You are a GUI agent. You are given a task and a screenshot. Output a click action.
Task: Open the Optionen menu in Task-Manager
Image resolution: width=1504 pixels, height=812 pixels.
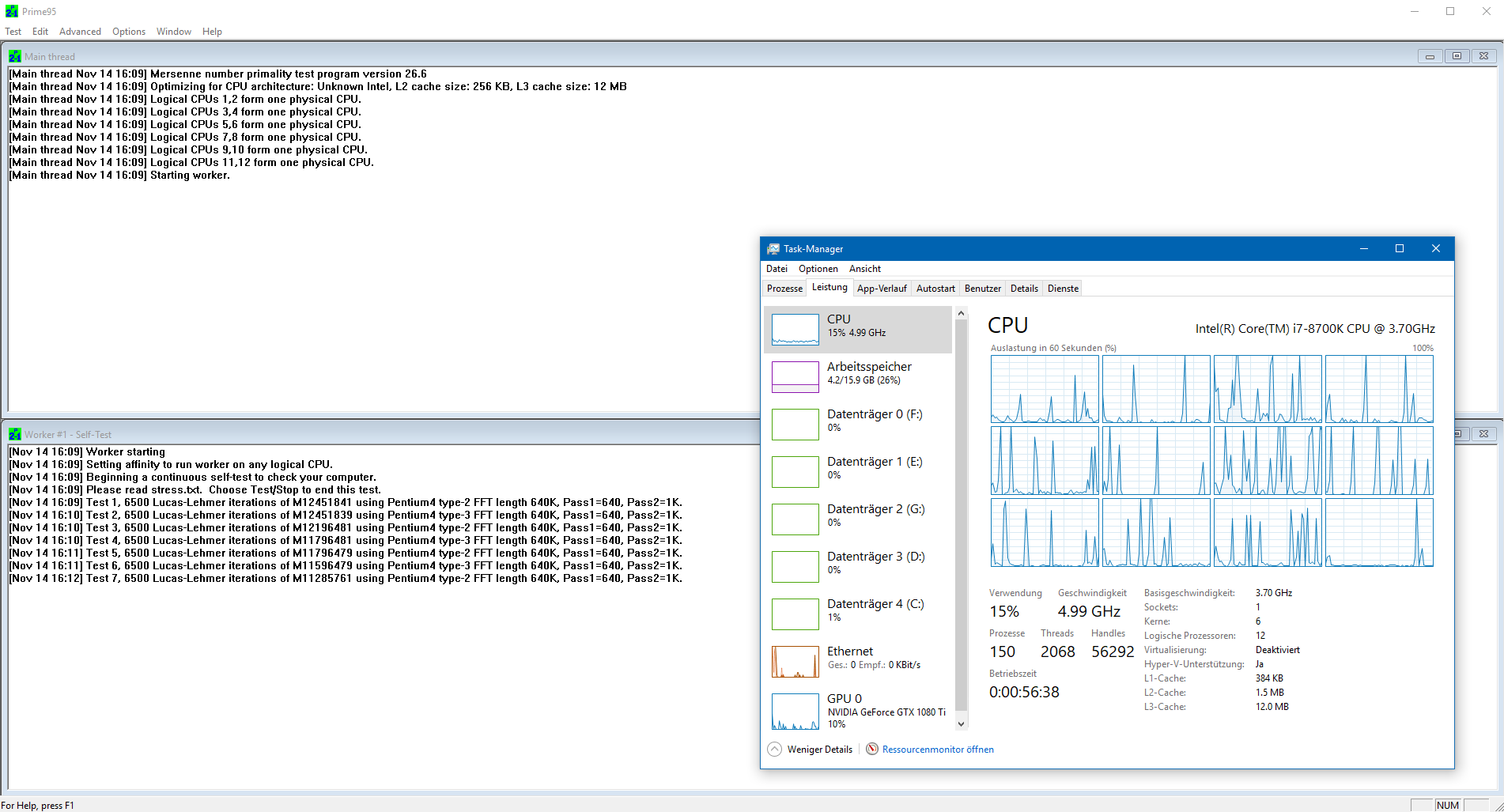pos(818,269)
